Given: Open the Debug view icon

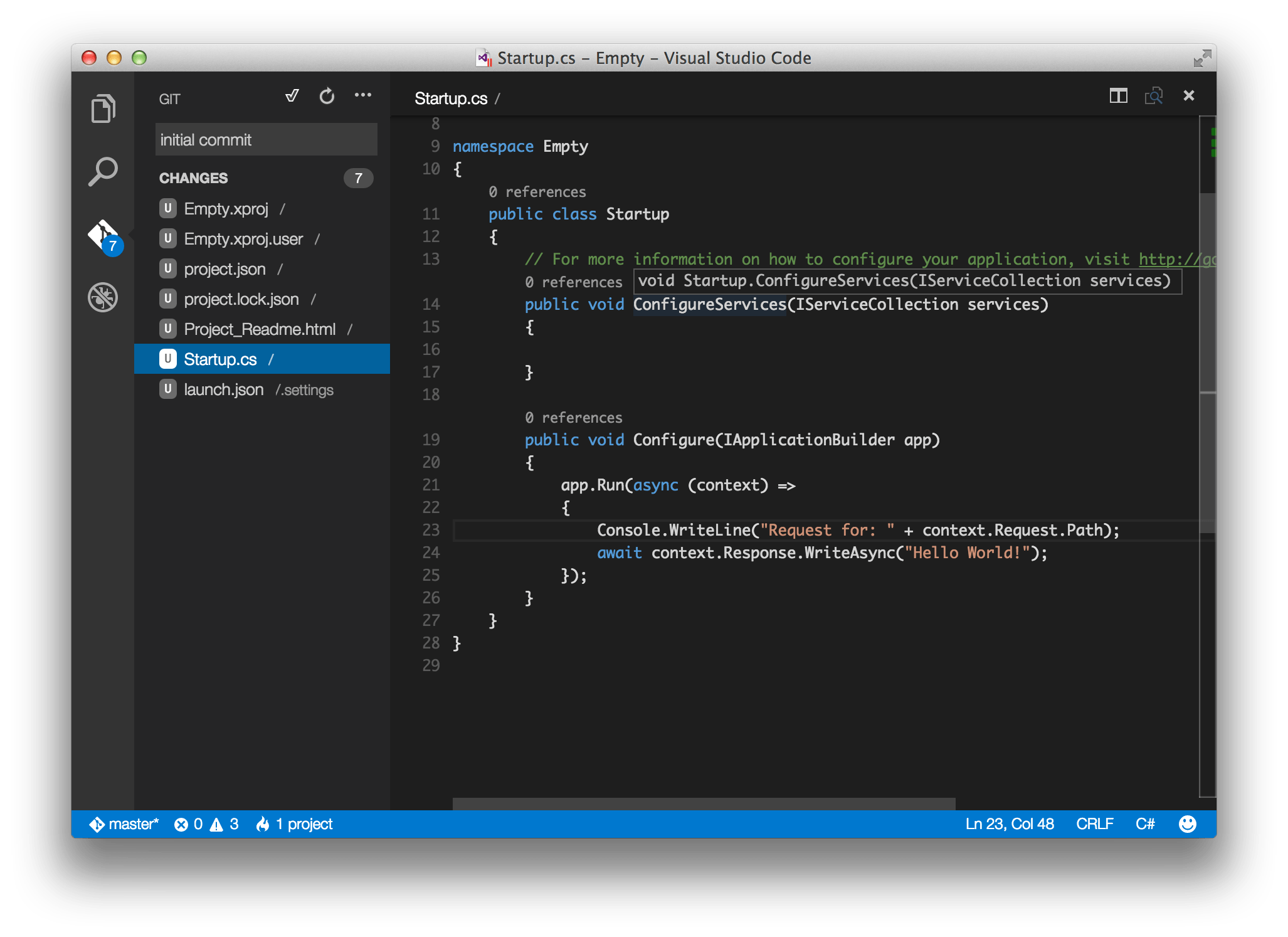Looking at the screenshot, I should (x=103, y=297).
